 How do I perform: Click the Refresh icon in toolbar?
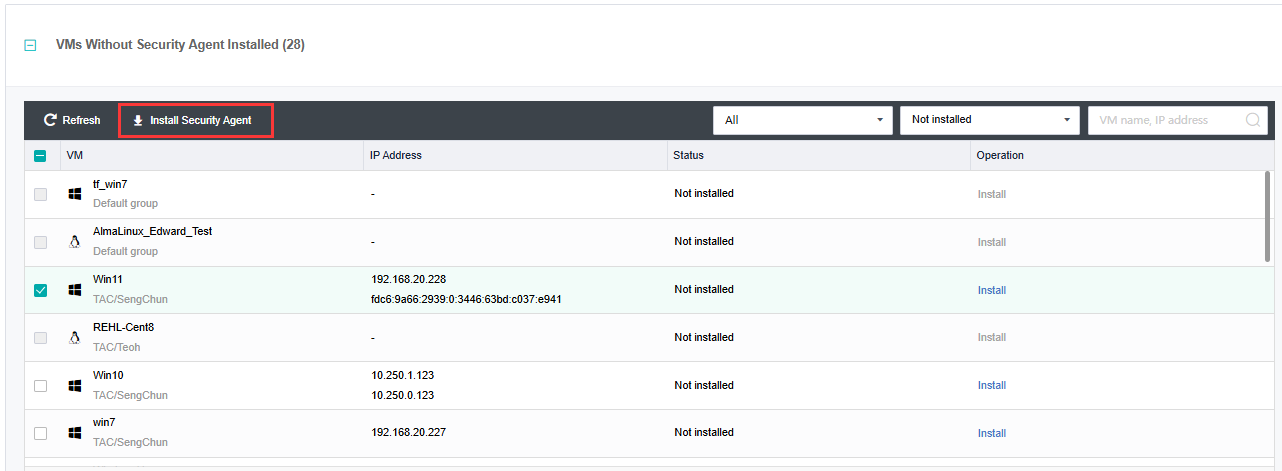point(50,120)
